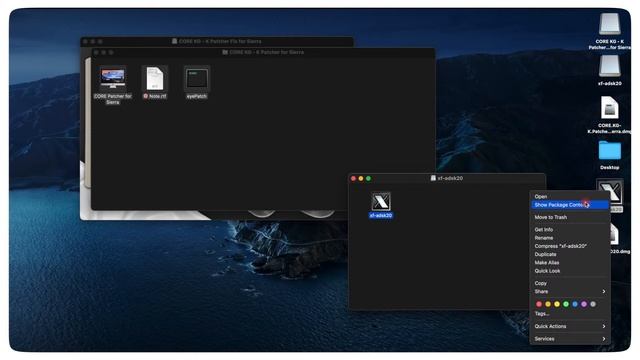Apply the purple tag color
Image resolution: width=640 pixels, height=360 pixels.
click(584, 304)
